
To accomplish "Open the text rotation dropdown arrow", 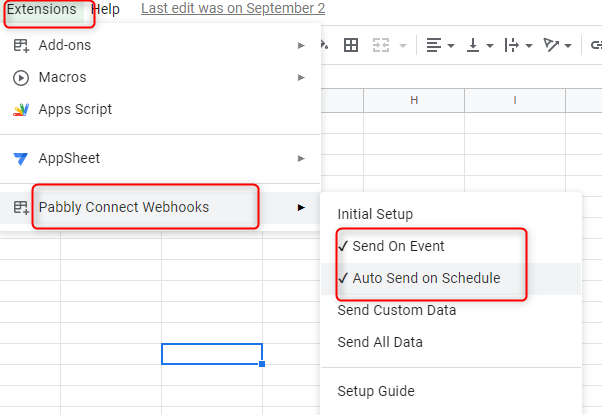I will coord(567,45).
